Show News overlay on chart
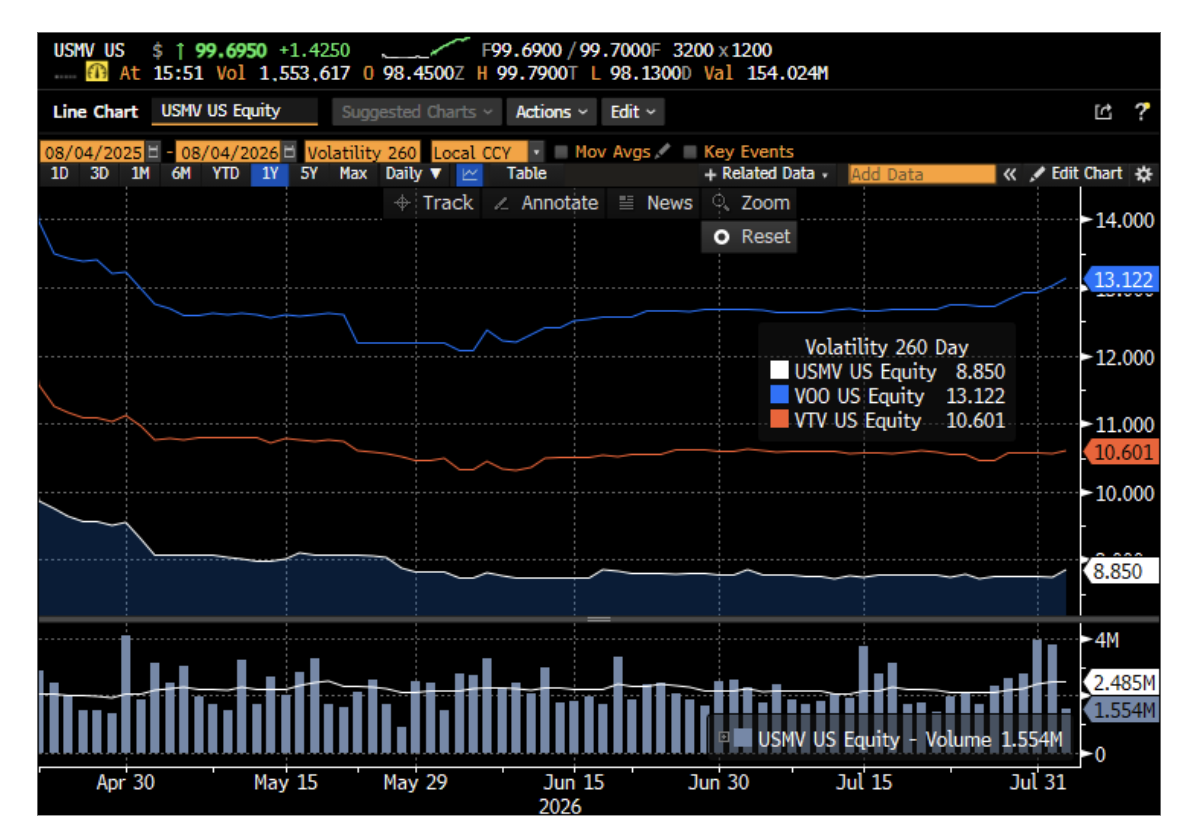 tap(655, 203)
